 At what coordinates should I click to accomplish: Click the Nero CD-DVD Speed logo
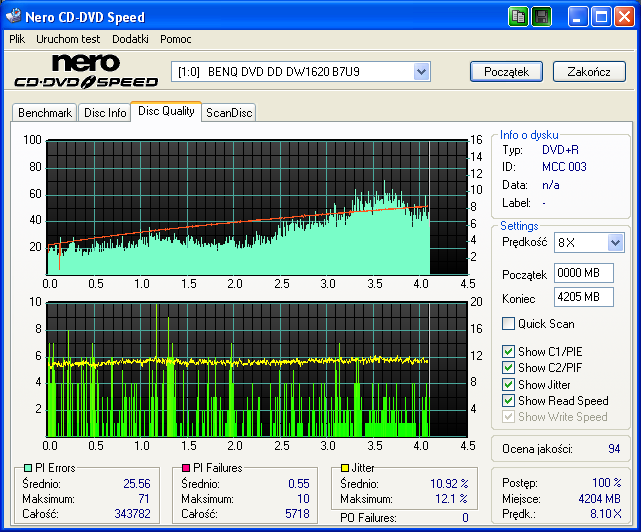86,71
